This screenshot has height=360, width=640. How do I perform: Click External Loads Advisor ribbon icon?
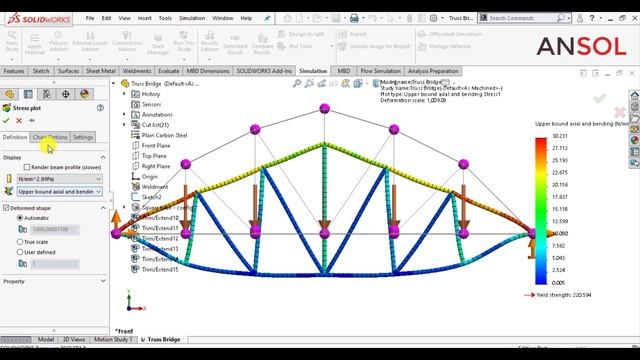(90, 42)
